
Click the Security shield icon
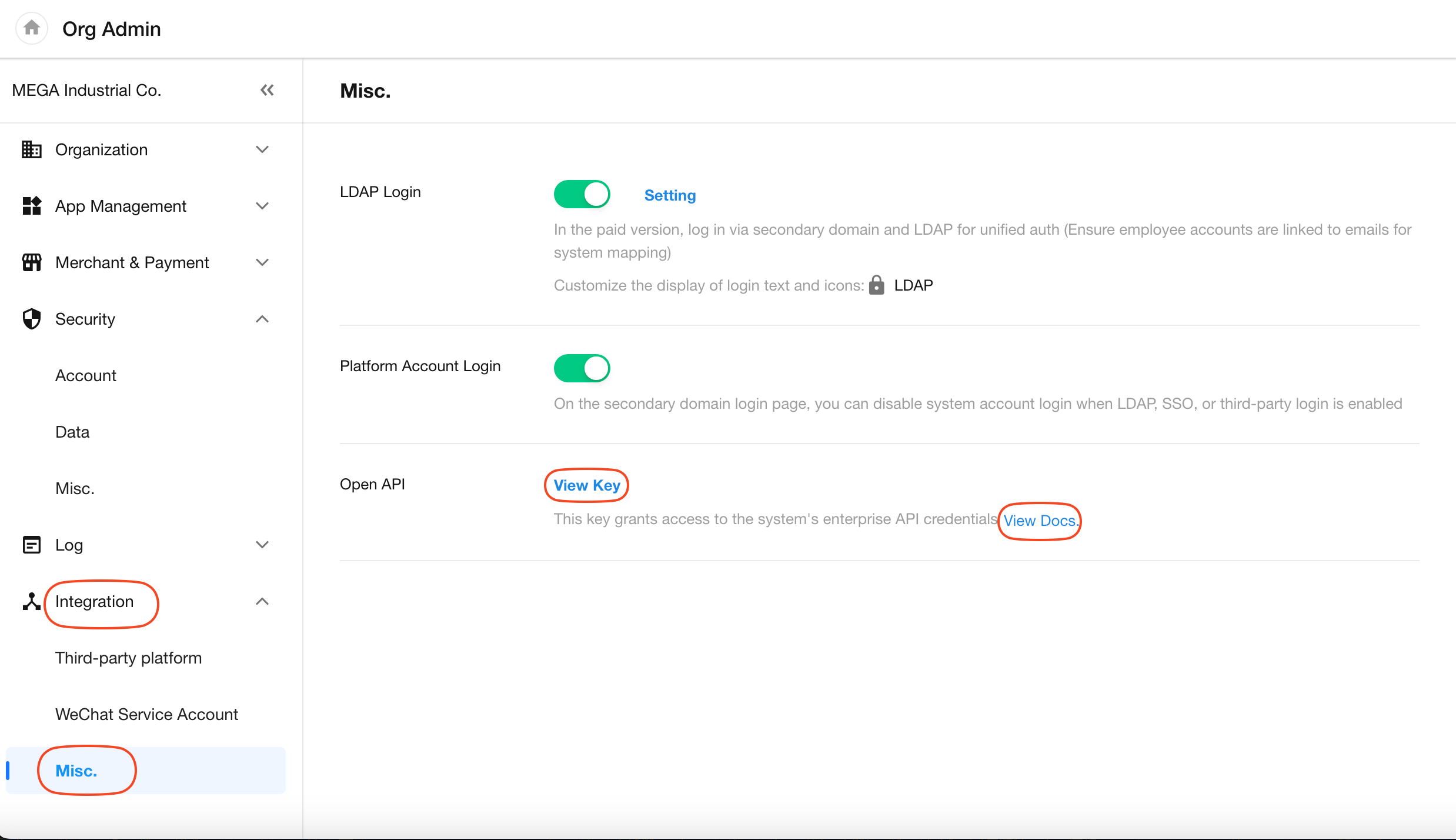point(31,319)
